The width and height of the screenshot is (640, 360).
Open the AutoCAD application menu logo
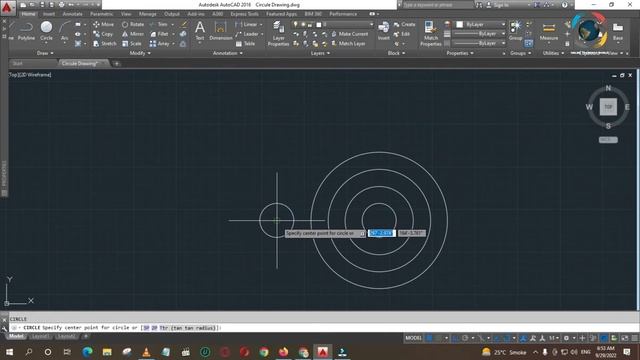[7, 7]
